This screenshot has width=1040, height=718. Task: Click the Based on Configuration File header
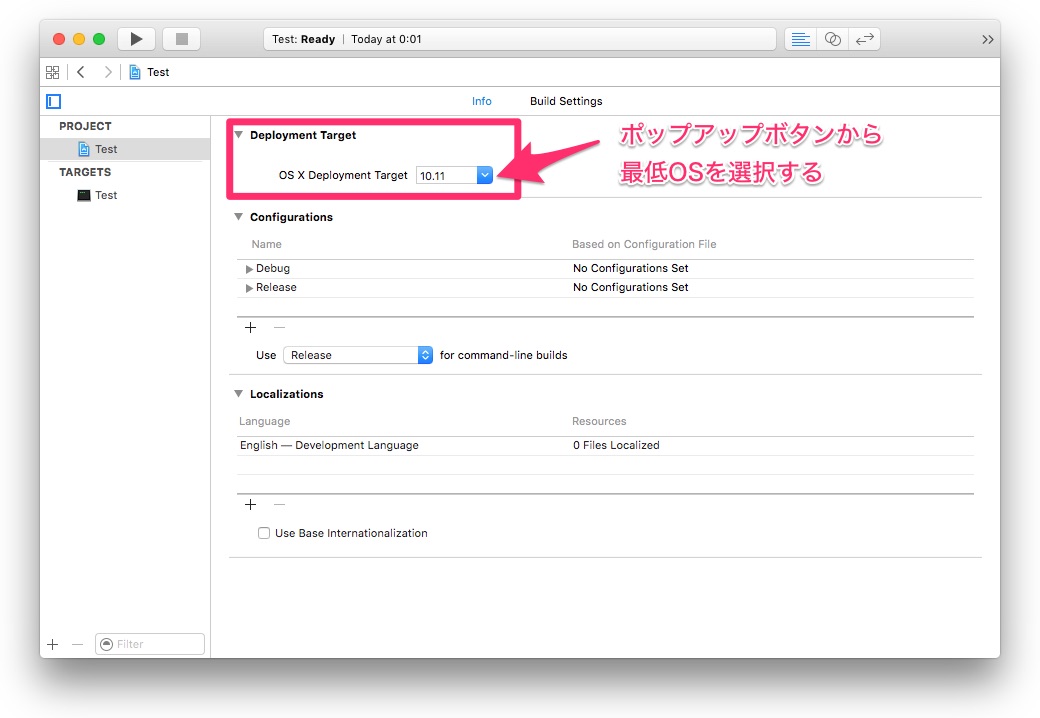click(x=644, y=245)
